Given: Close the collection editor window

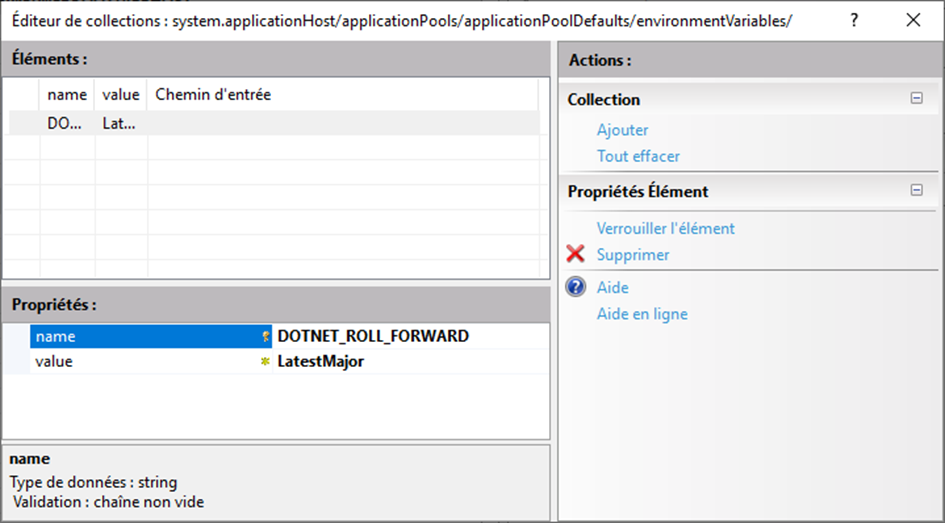Looking at the screenshot, I should 913,20.
